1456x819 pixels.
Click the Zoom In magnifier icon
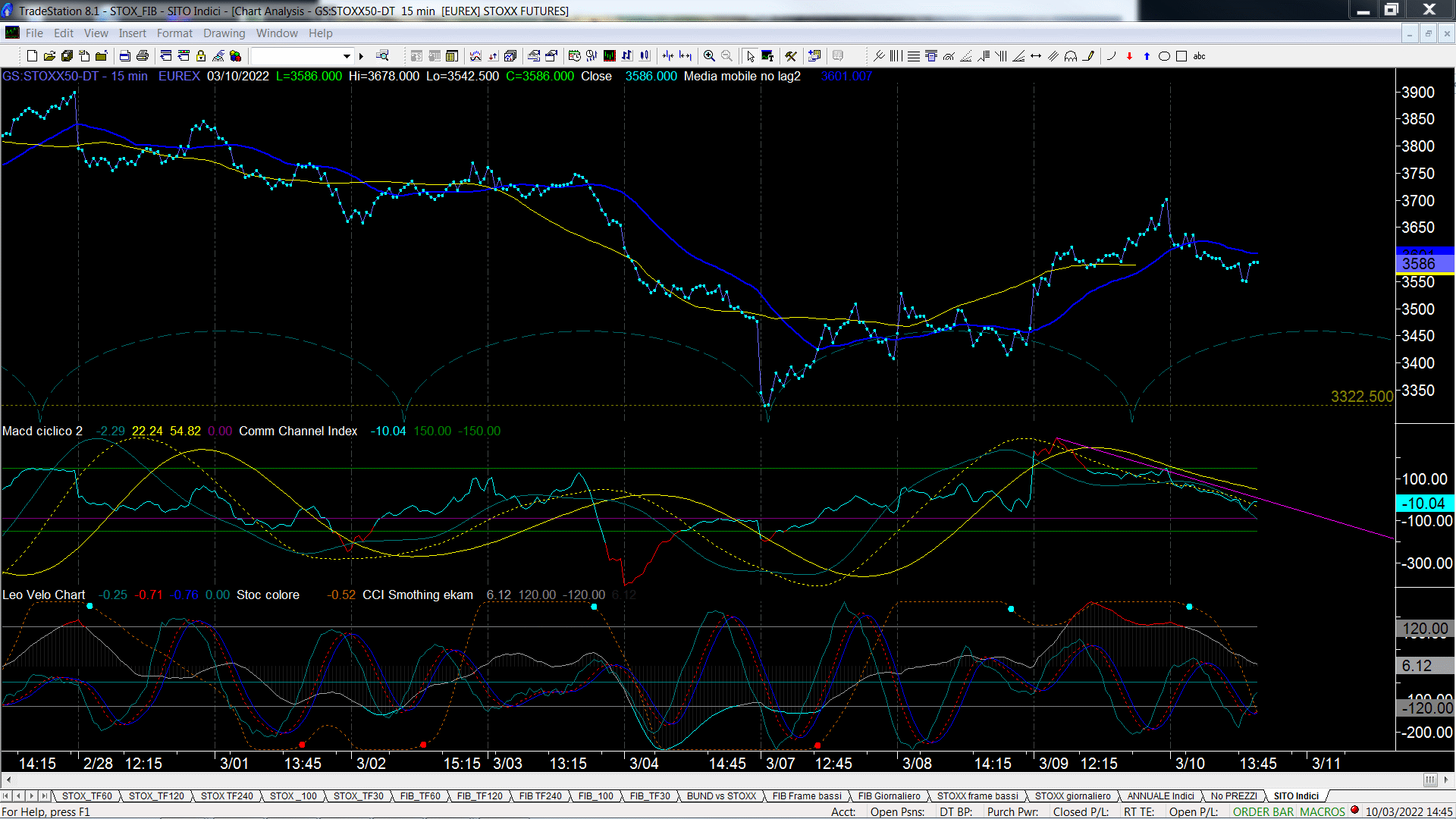coord(709,56)
